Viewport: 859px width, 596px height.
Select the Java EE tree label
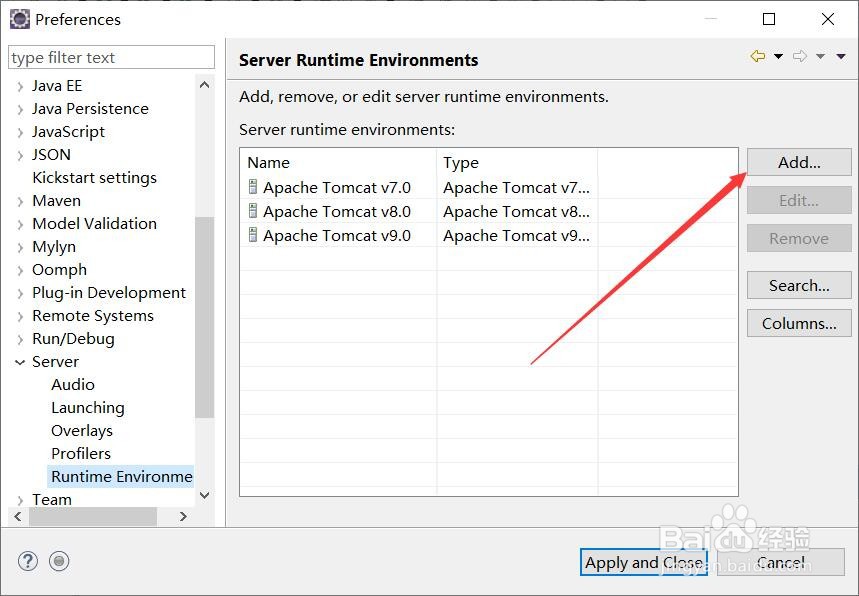click(x=57, y=86)
